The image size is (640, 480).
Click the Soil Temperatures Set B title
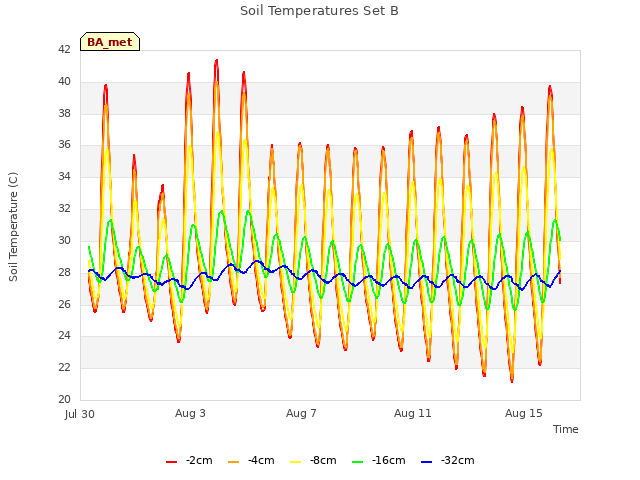pyautogui.click(x=319, y=11)
